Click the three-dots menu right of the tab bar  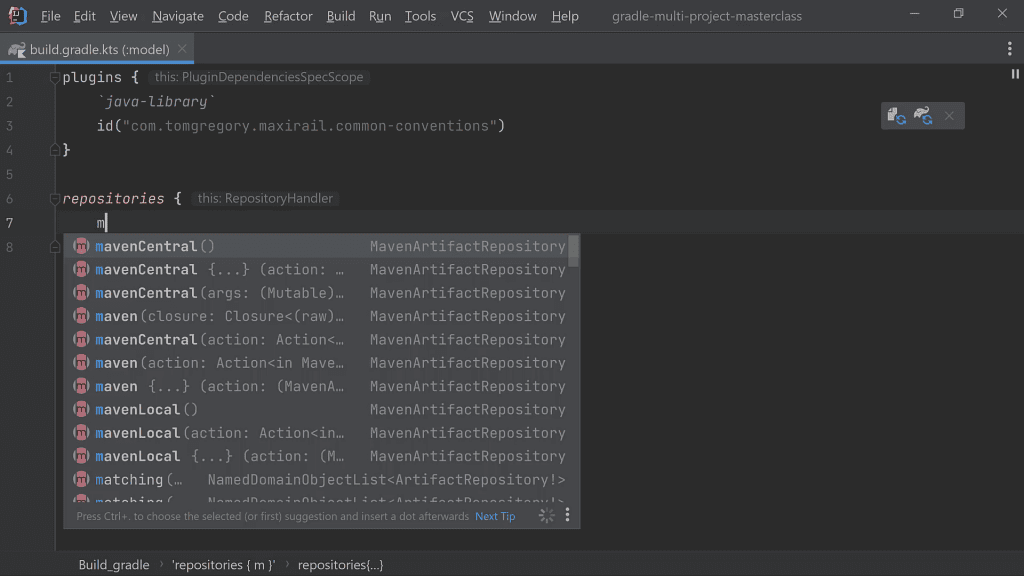click(1009, 47)
